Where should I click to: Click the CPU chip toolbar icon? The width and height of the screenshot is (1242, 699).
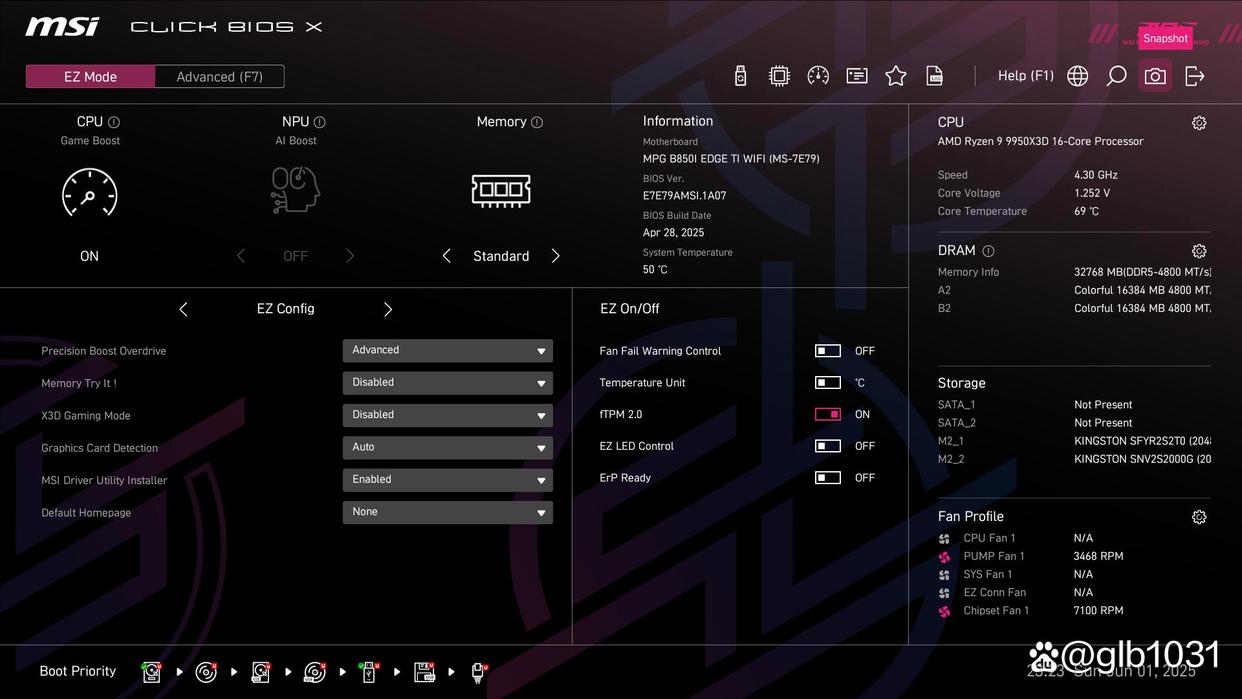tap(779, 76)
